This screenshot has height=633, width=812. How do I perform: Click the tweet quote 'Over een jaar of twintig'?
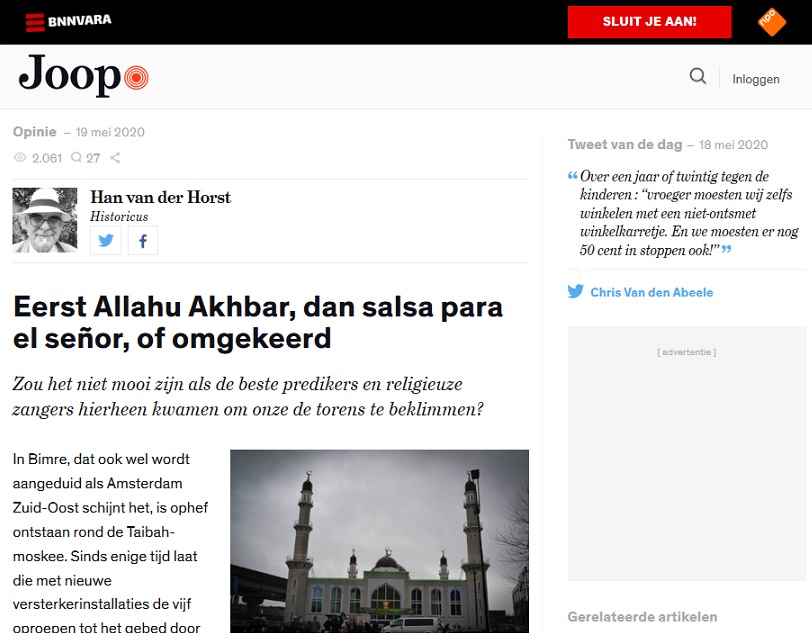click(x=689, y=213)
